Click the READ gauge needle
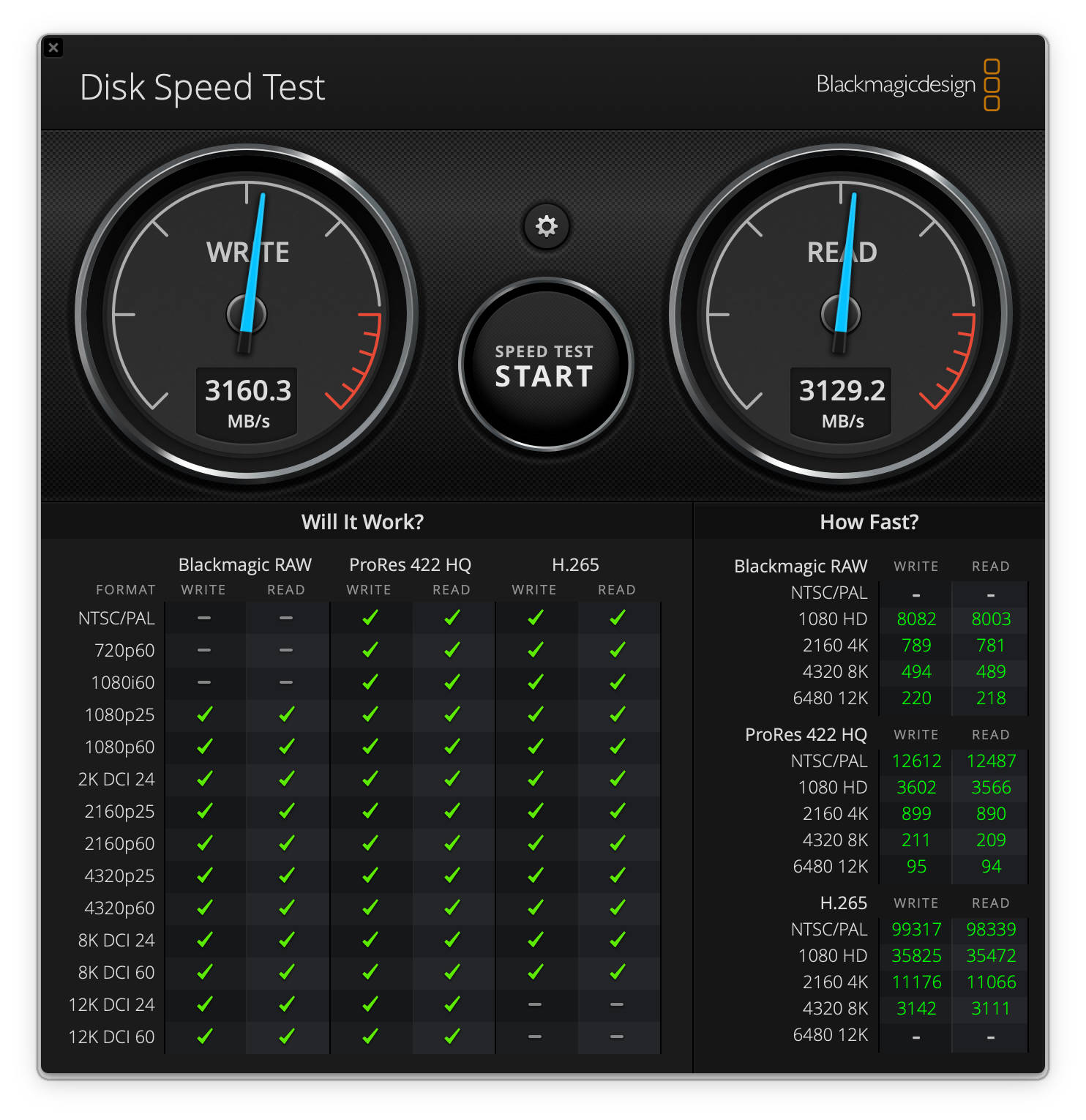 (849, 256)
